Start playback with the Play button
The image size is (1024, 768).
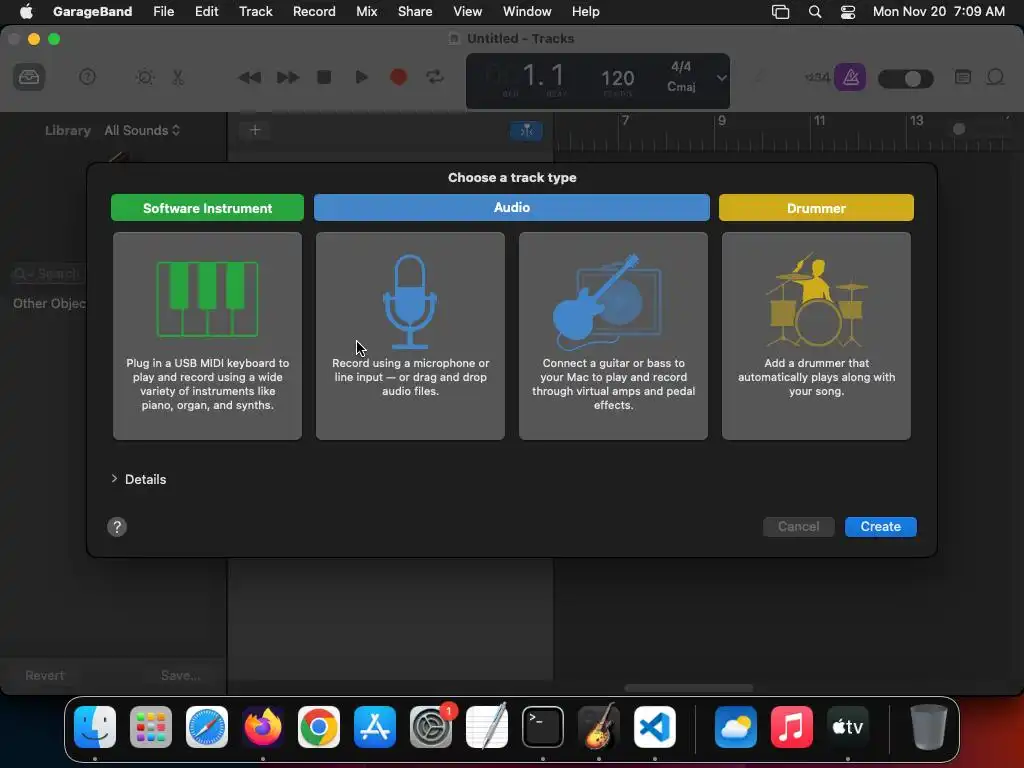click(361, 77)
